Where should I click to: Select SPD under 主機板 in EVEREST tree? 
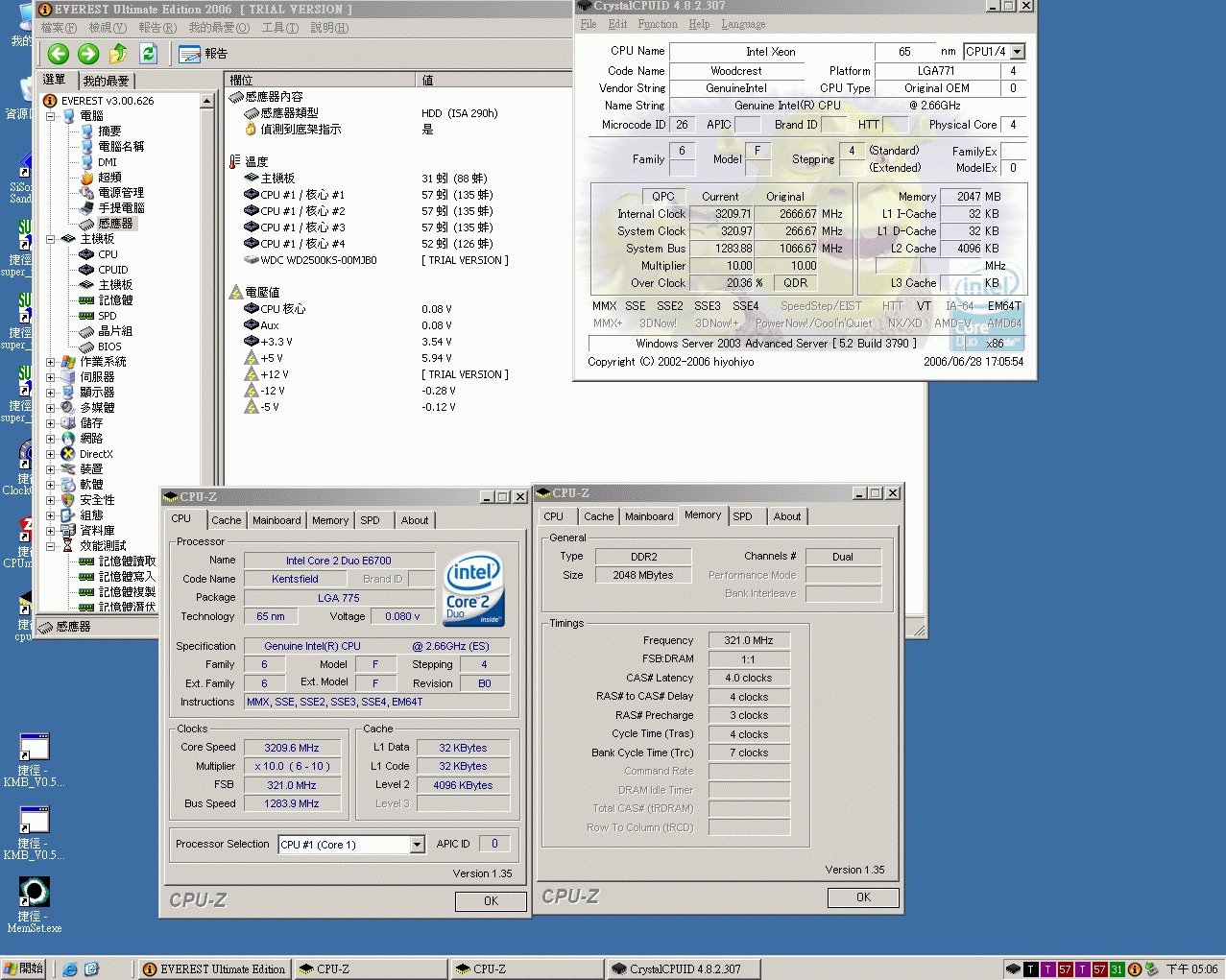pyautogui.click(x=107, y=316)
